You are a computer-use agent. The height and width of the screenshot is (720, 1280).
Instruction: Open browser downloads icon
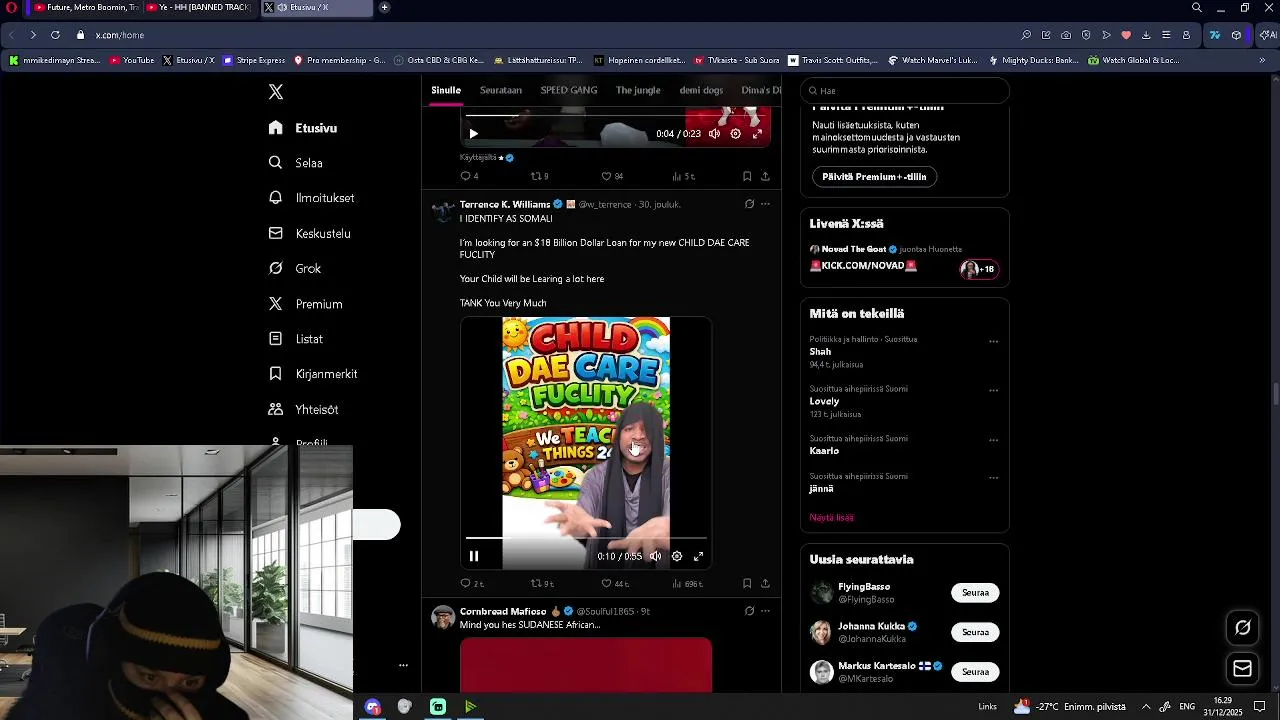(x=1146, y=35)
